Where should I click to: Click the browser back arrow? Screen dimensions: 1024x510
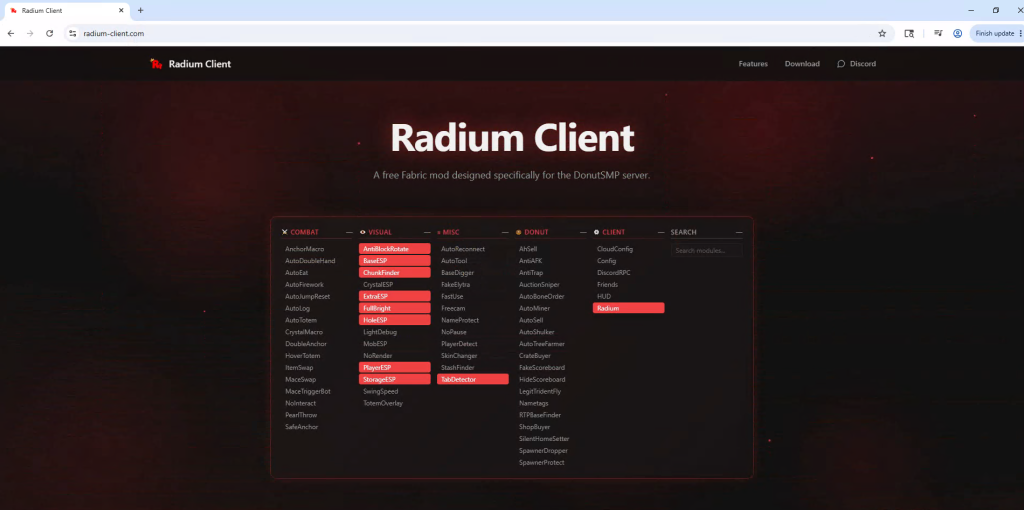[x=11, y=33]
